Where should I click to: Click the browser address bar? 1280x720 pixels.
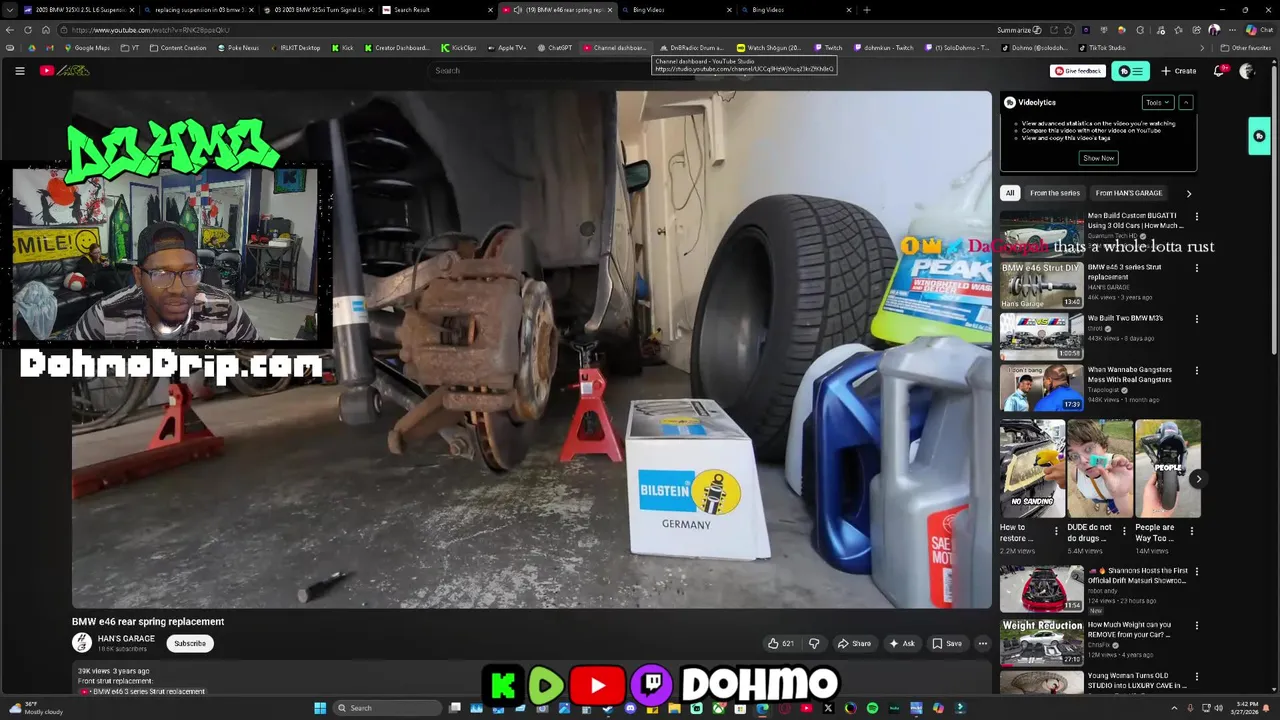pos(520,30)
